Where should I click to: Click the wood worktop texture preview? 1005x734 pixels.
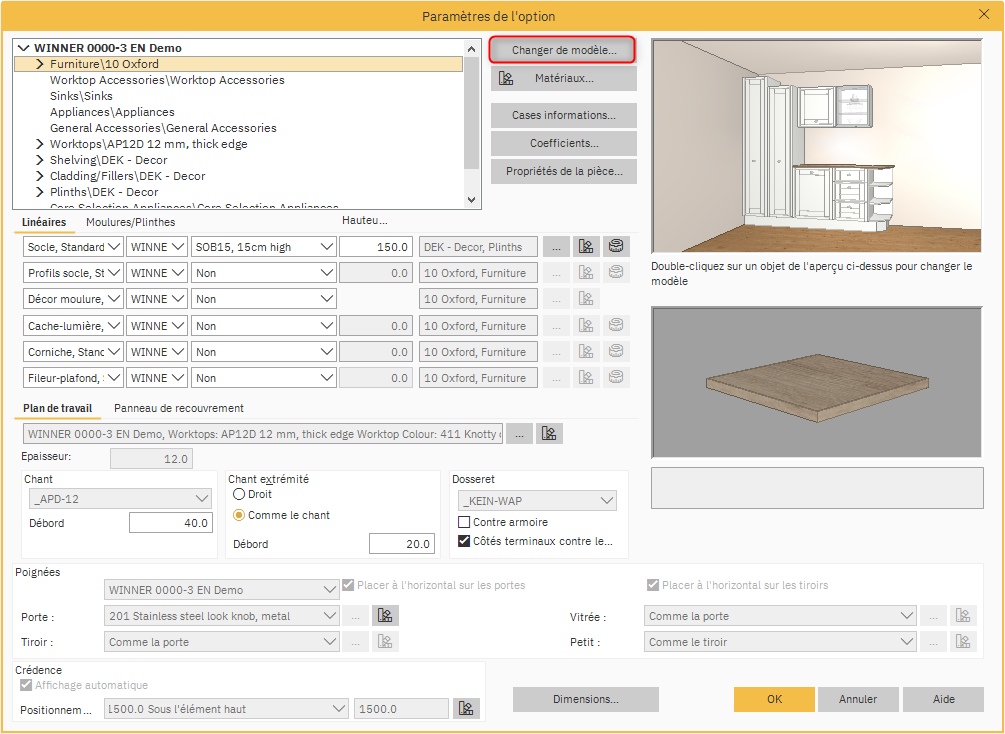click(x=817, y=383)
